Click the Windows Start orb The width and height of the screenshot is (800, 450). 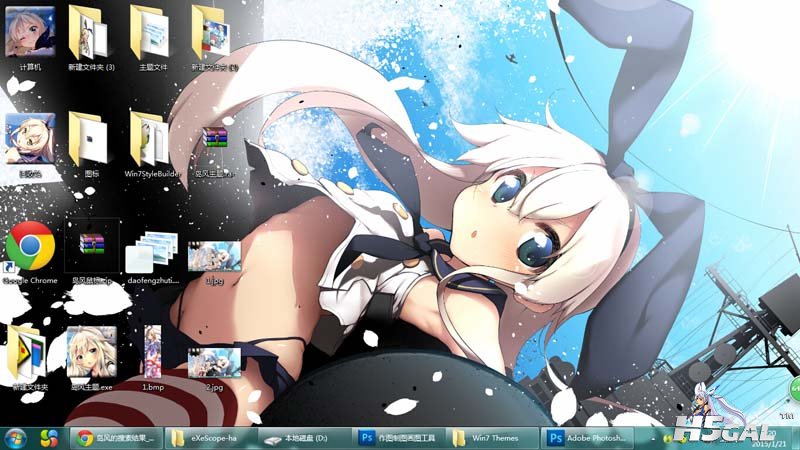coord(16,438)
